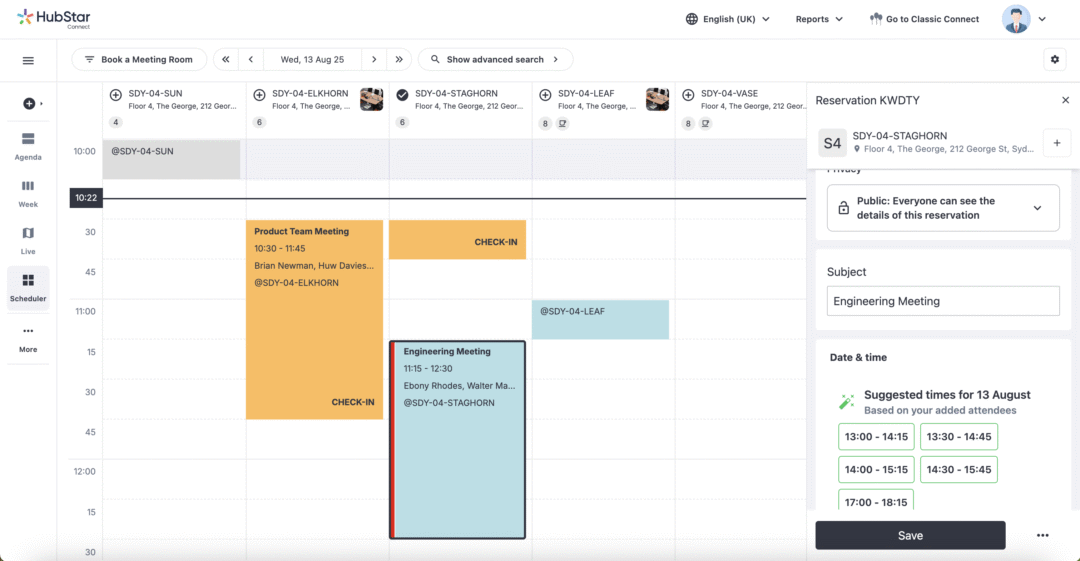Open the English (UK) language dropdown

(728, 19)
